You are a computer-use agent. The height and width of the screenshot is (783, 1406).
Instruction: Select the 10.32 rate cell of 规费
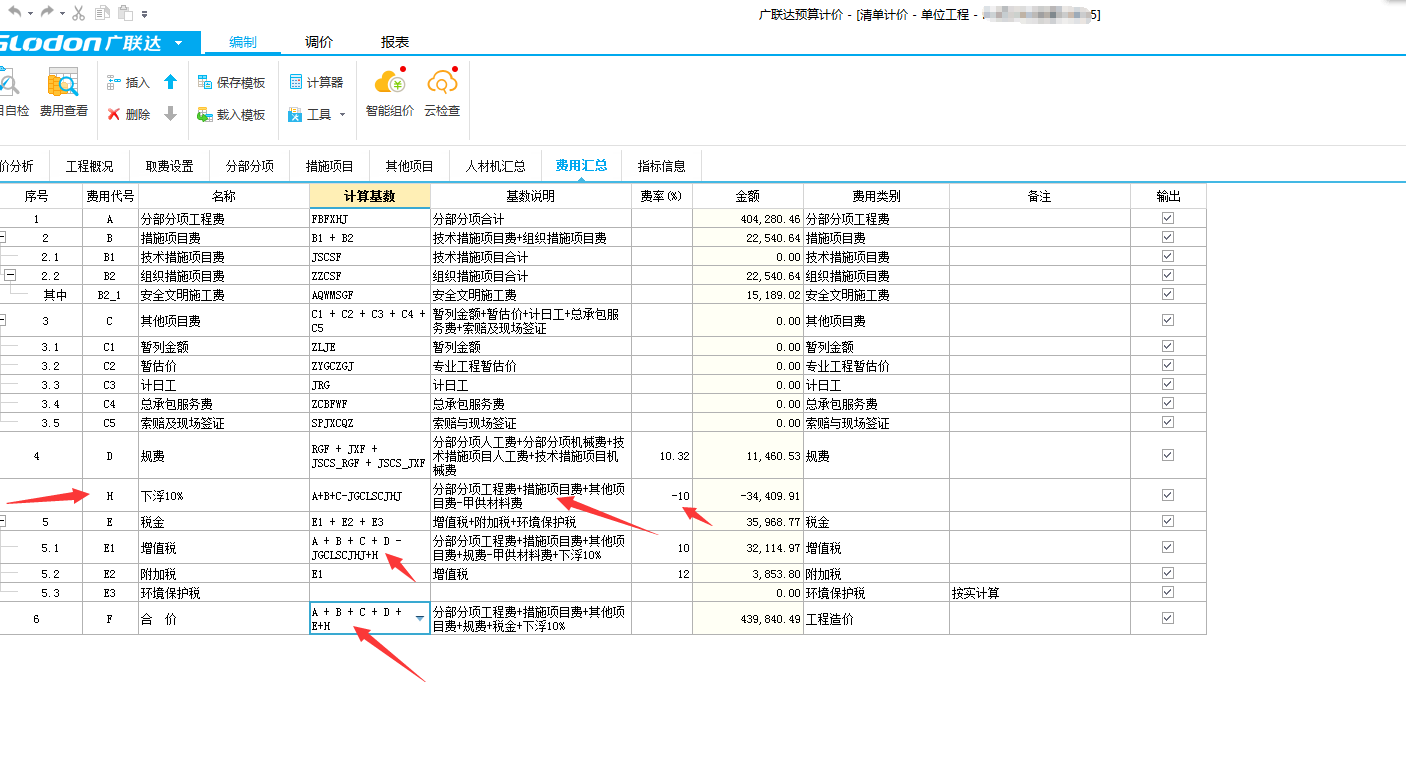click(x=662, y=456)
